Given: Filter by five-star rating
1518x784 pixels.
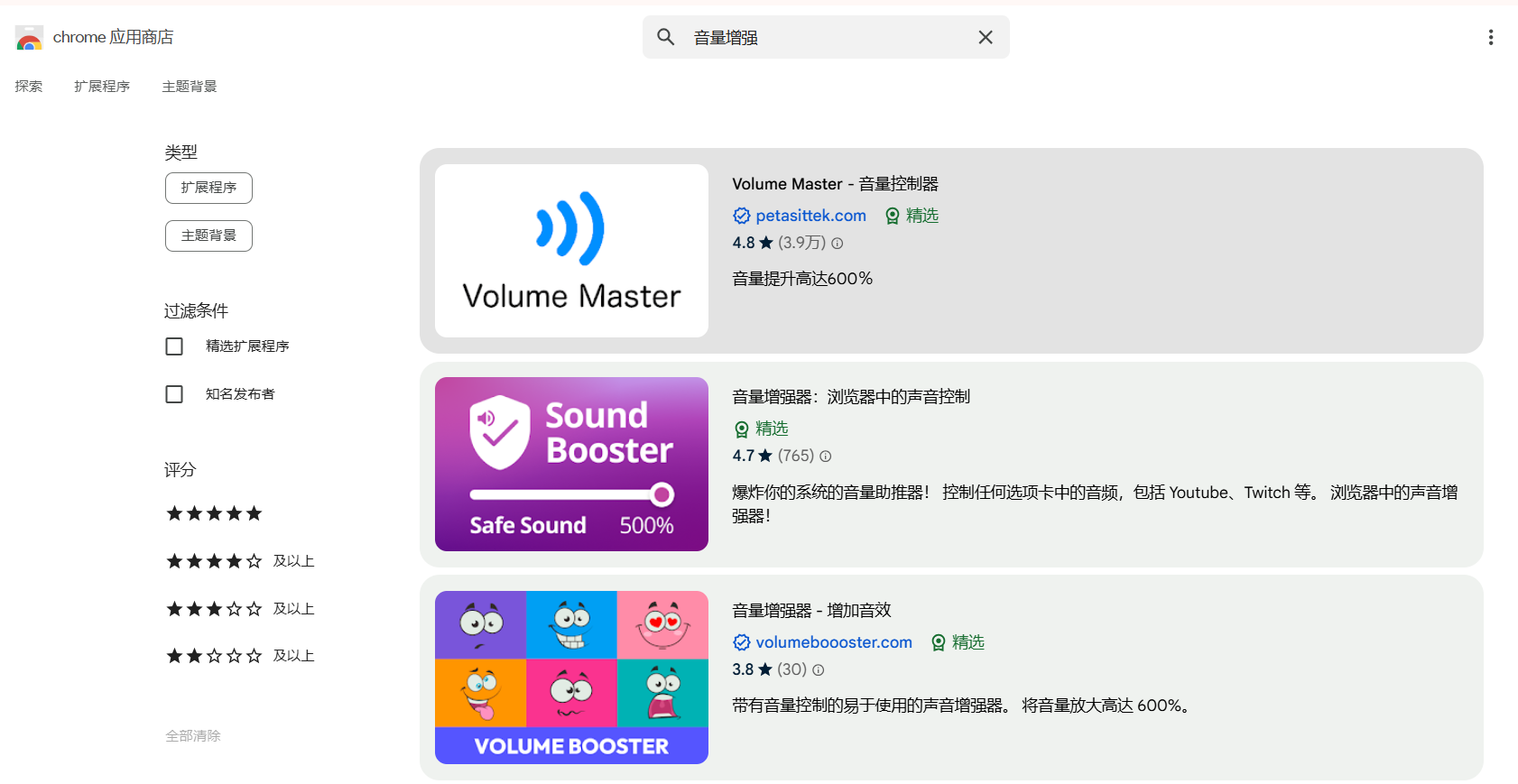Looking at the screenshot, I should (x=214, y=513).
